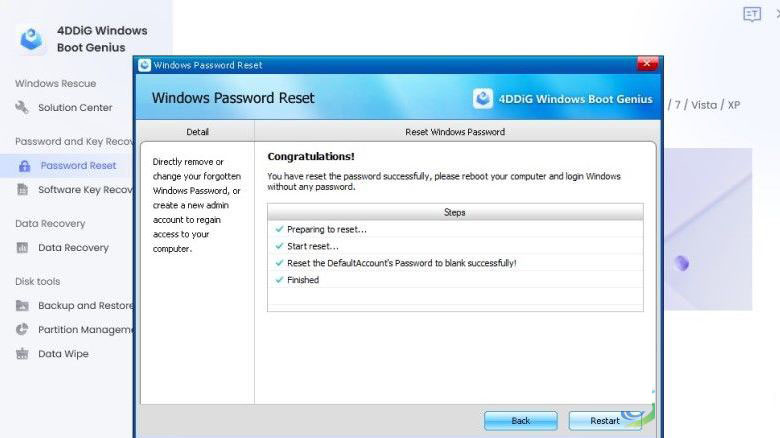Click the Detail column header

(197, 132)
